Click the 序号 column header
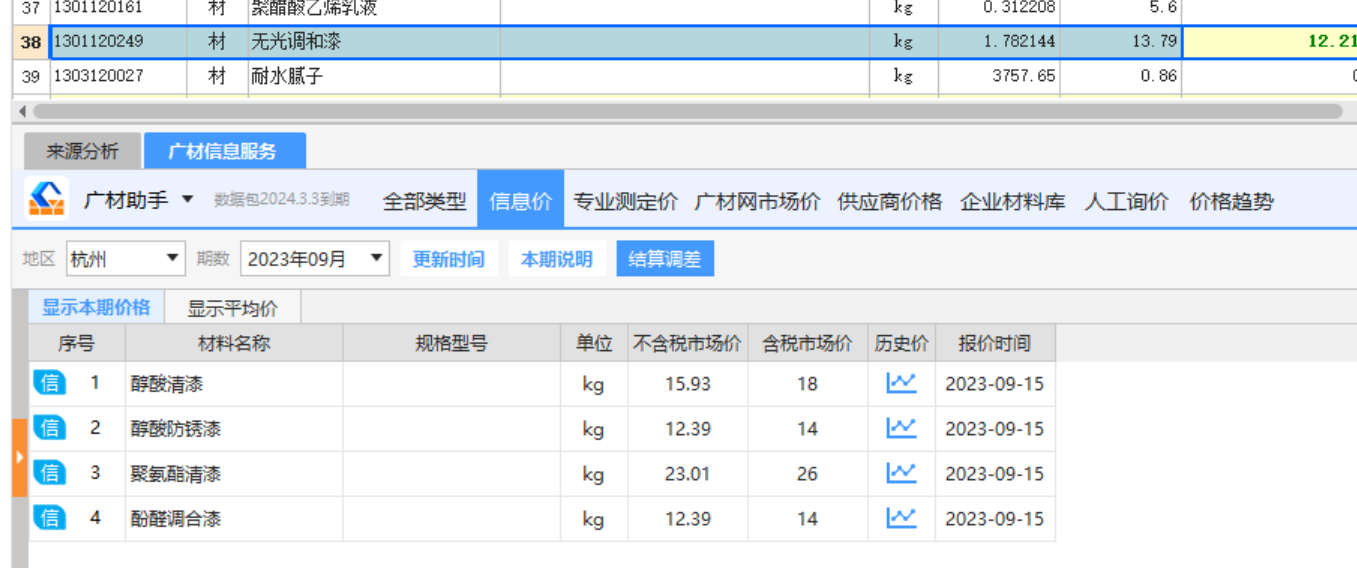Image resolution: width=1357 pixels, height=568 pixels. click(x=76, y=343)
